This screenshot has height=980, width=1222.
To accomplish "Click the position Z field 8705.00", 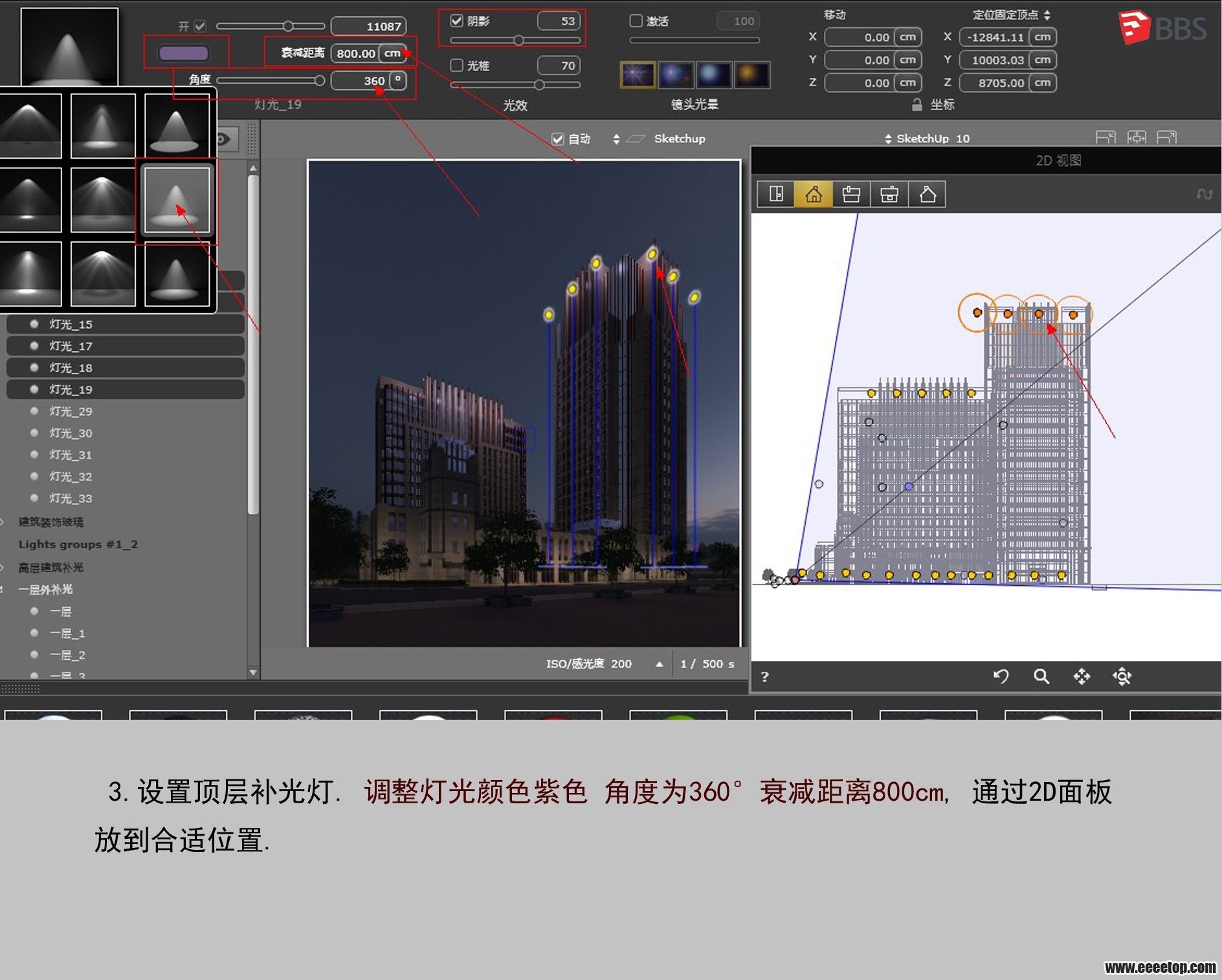I will coord(995,83).
